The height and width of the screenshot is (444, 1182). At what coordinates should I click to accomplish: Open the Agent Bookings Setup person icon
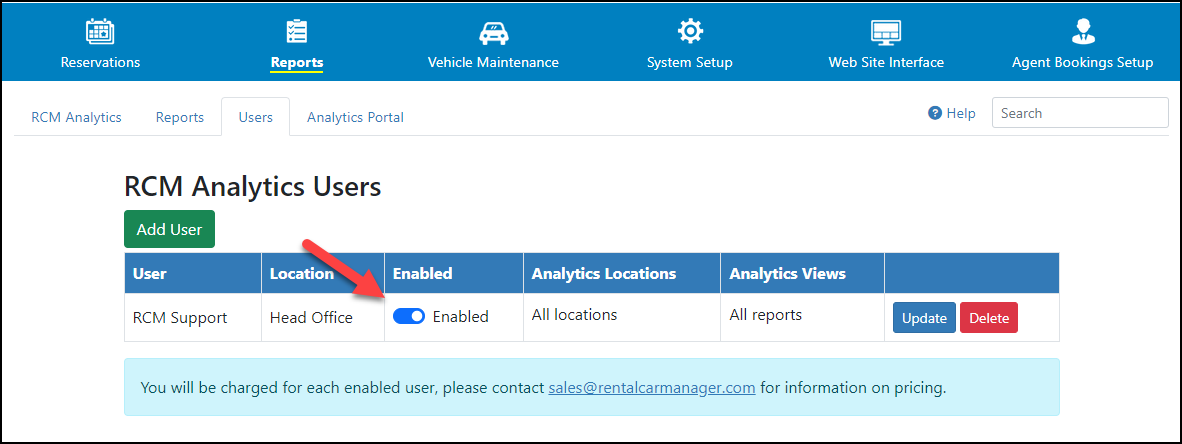pyautogui.click(x=1082, y=32)
